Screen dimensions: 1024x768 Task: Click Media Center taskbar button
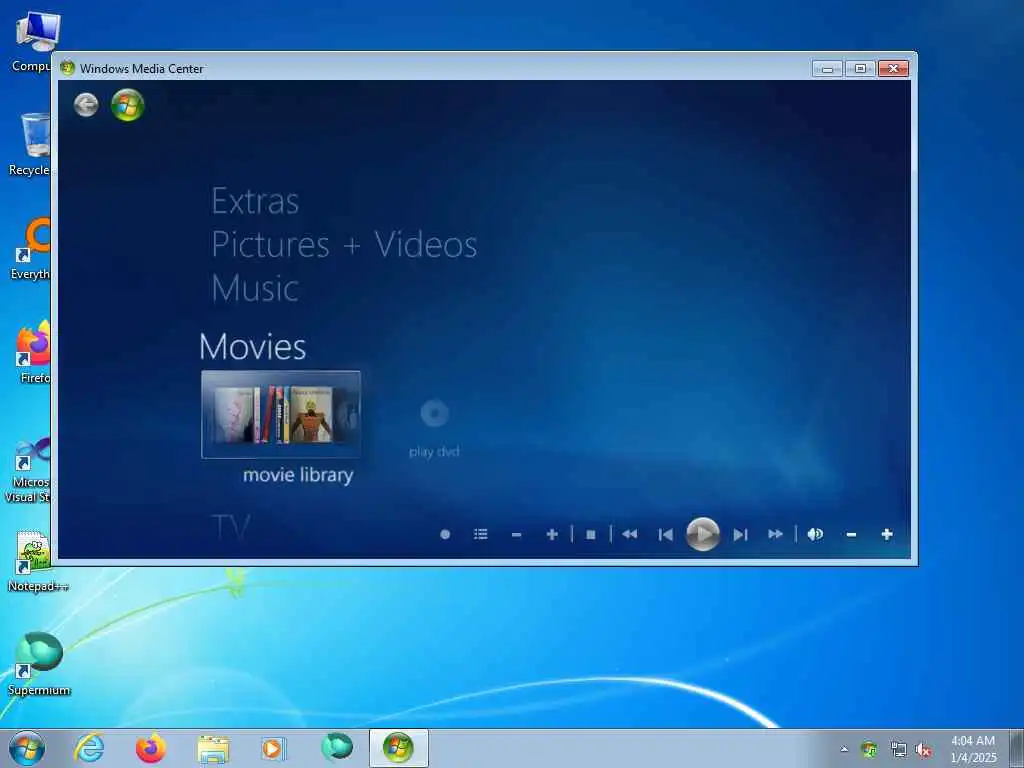[398, 748]
